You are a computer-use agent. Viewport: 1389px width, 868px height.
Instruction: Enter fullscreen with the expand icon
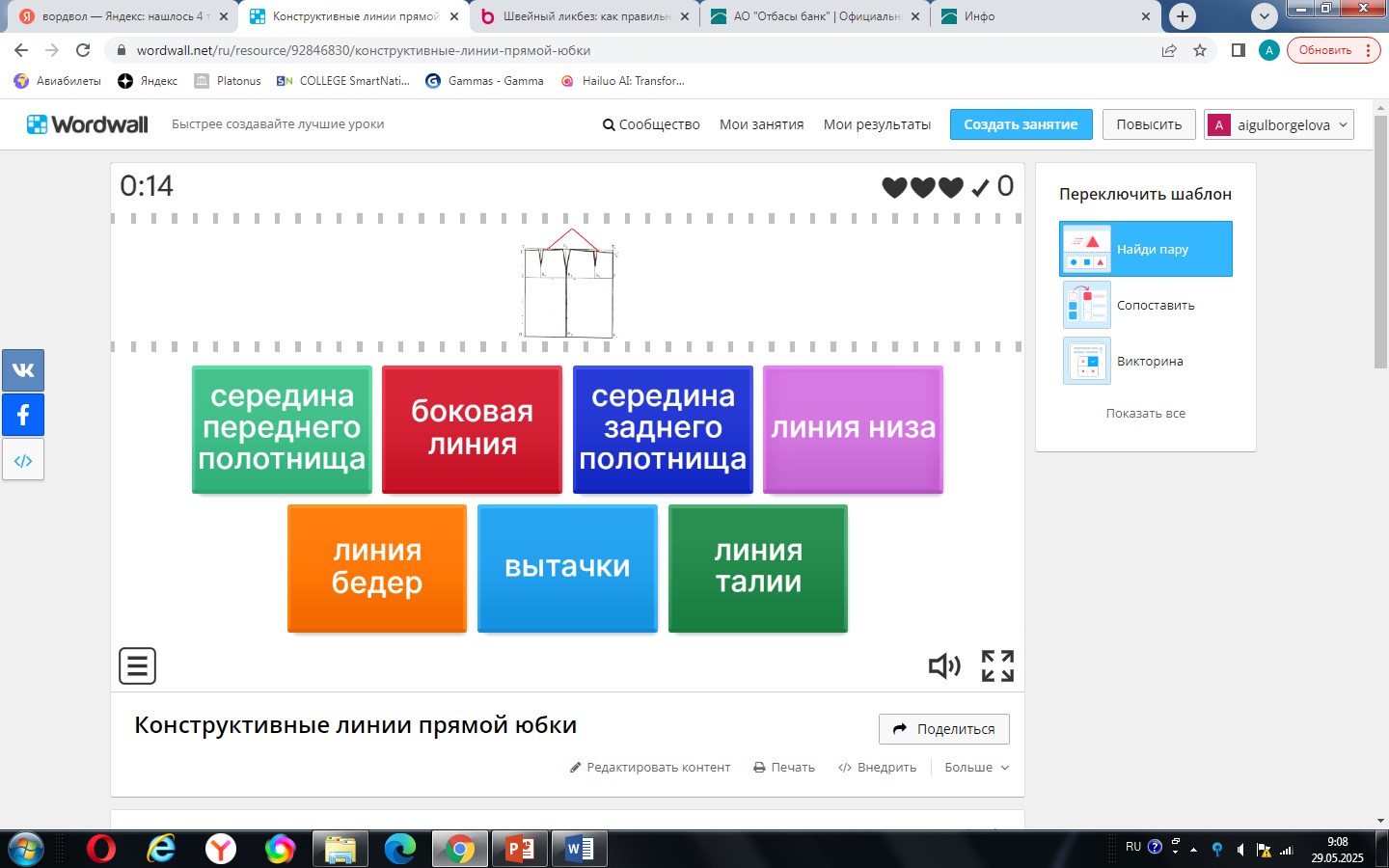pos(997,665)
